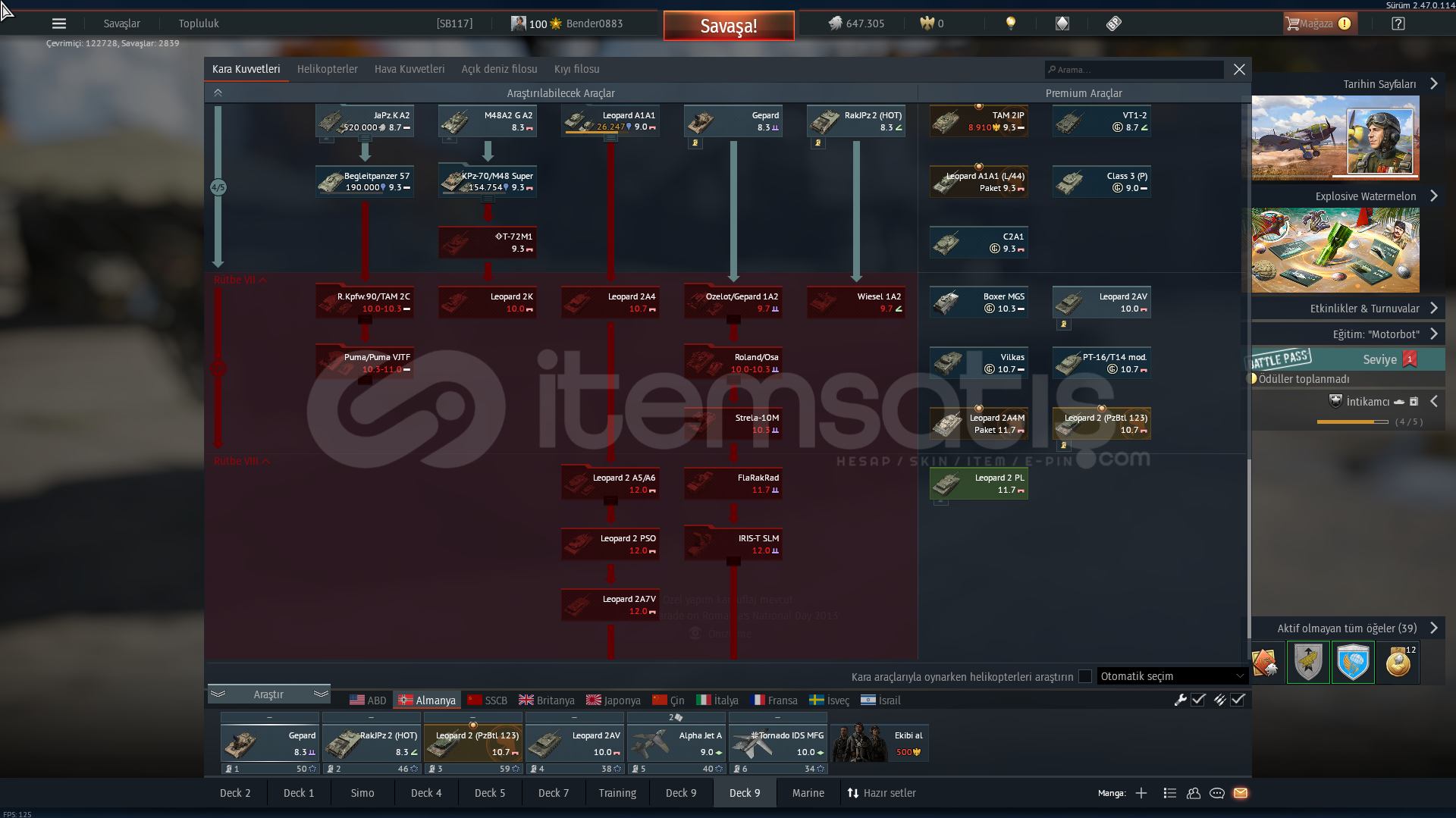Select the Vilkas premium vehicle

(x=979, y=363)
